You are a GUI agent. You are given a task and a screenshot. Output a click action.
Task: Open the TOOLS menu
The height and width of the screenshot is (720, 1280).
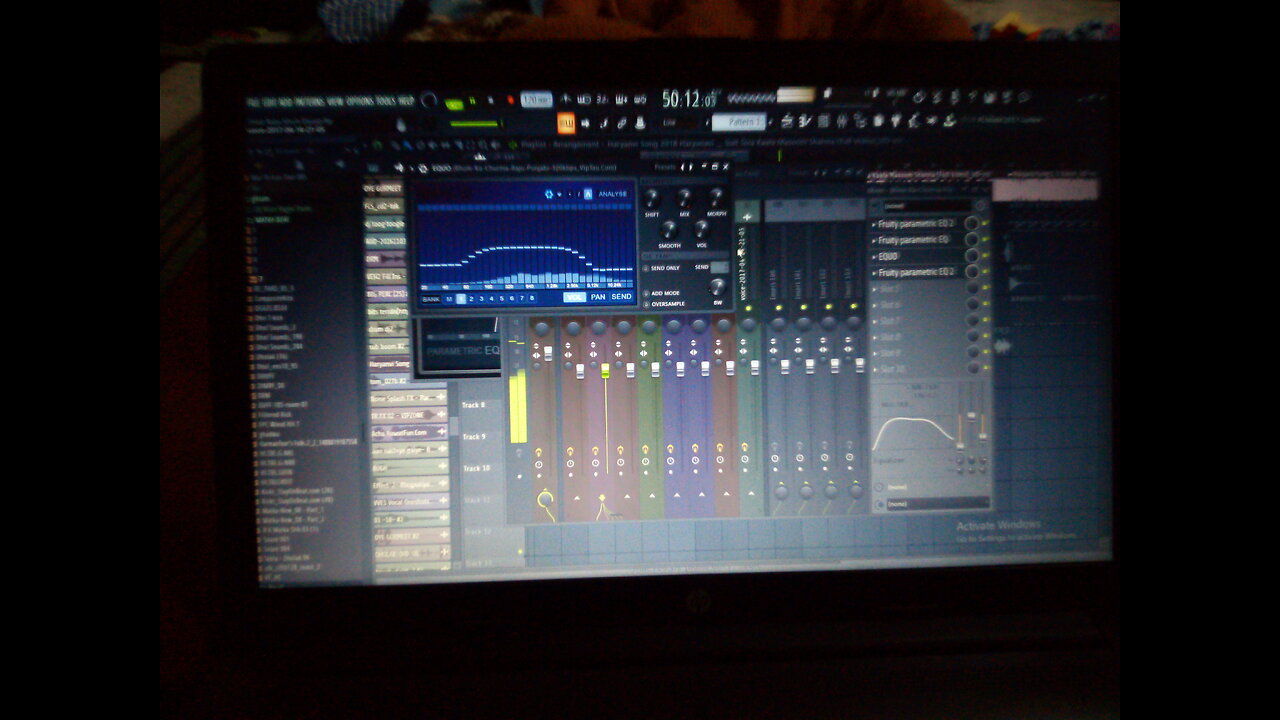386,102
